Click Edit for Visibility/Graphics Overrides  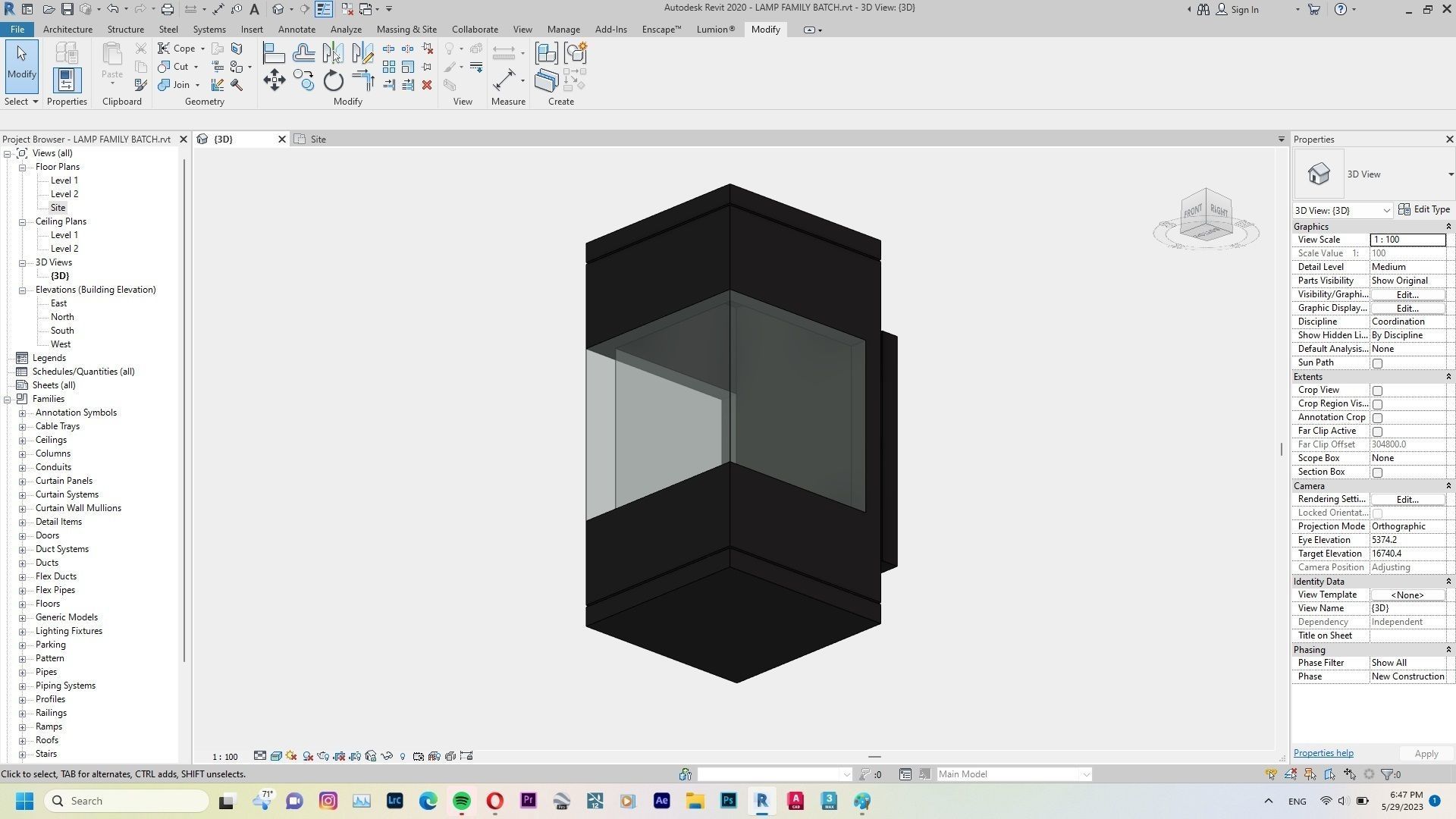click(x=1407, y=295)
